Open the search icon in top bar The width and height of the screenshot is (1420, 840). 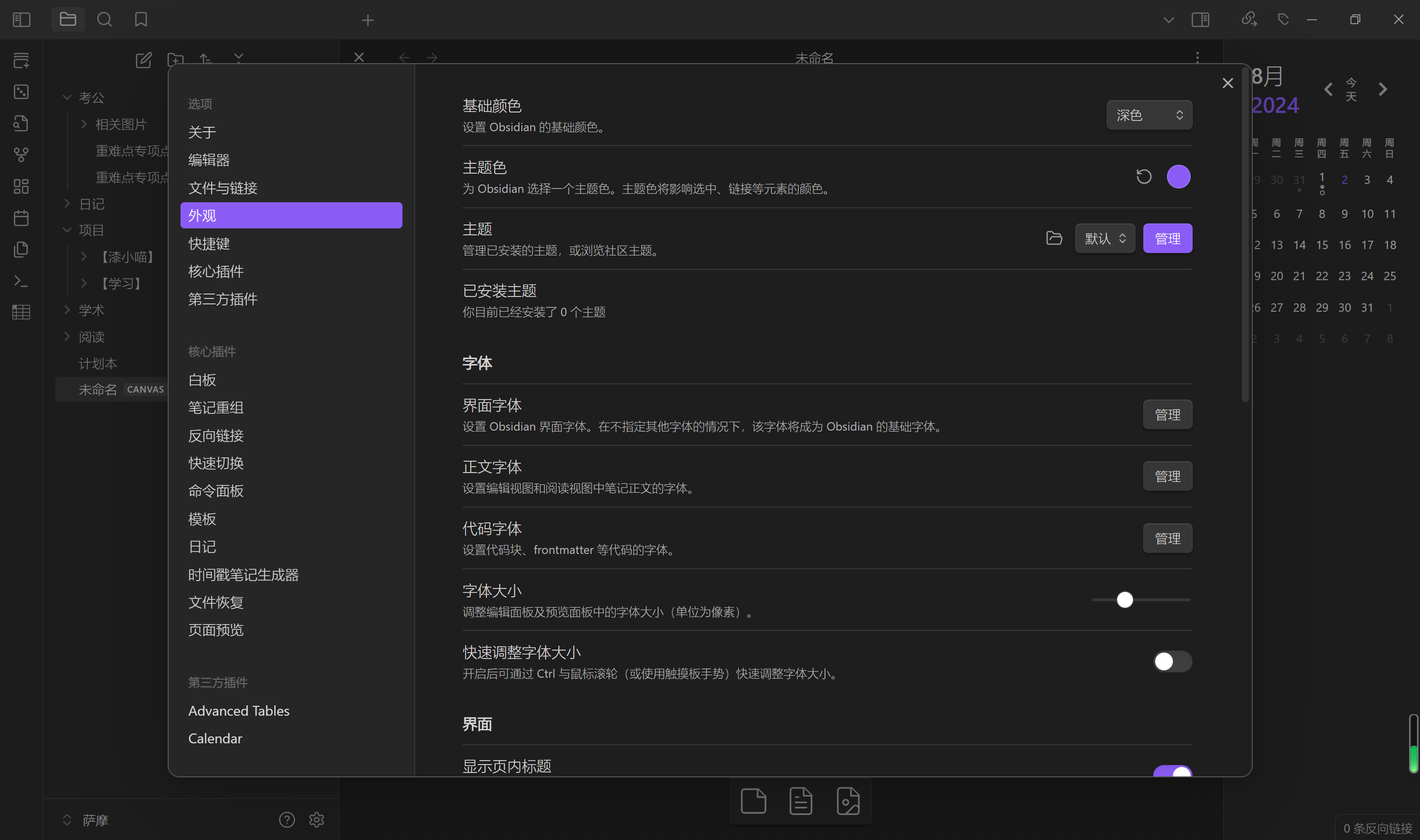click(x=104, y=20)
